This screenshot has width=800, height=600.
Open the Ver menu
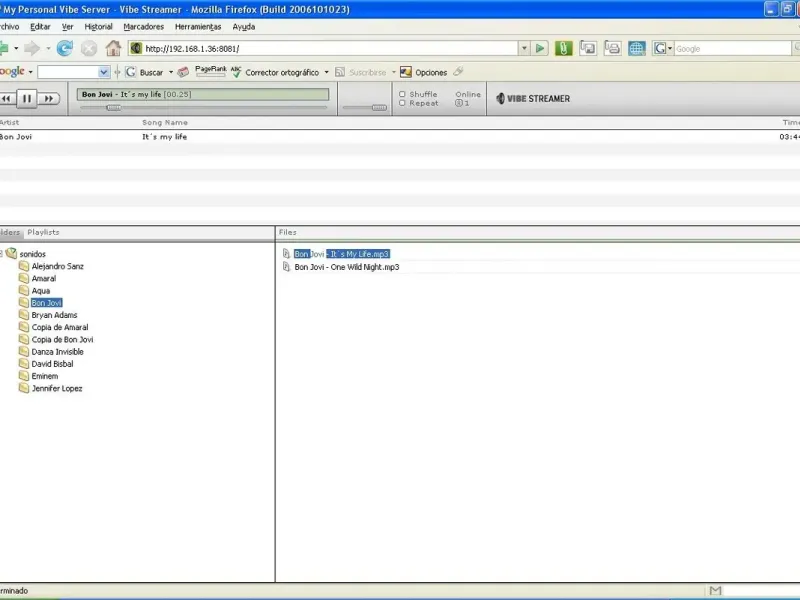67,27
